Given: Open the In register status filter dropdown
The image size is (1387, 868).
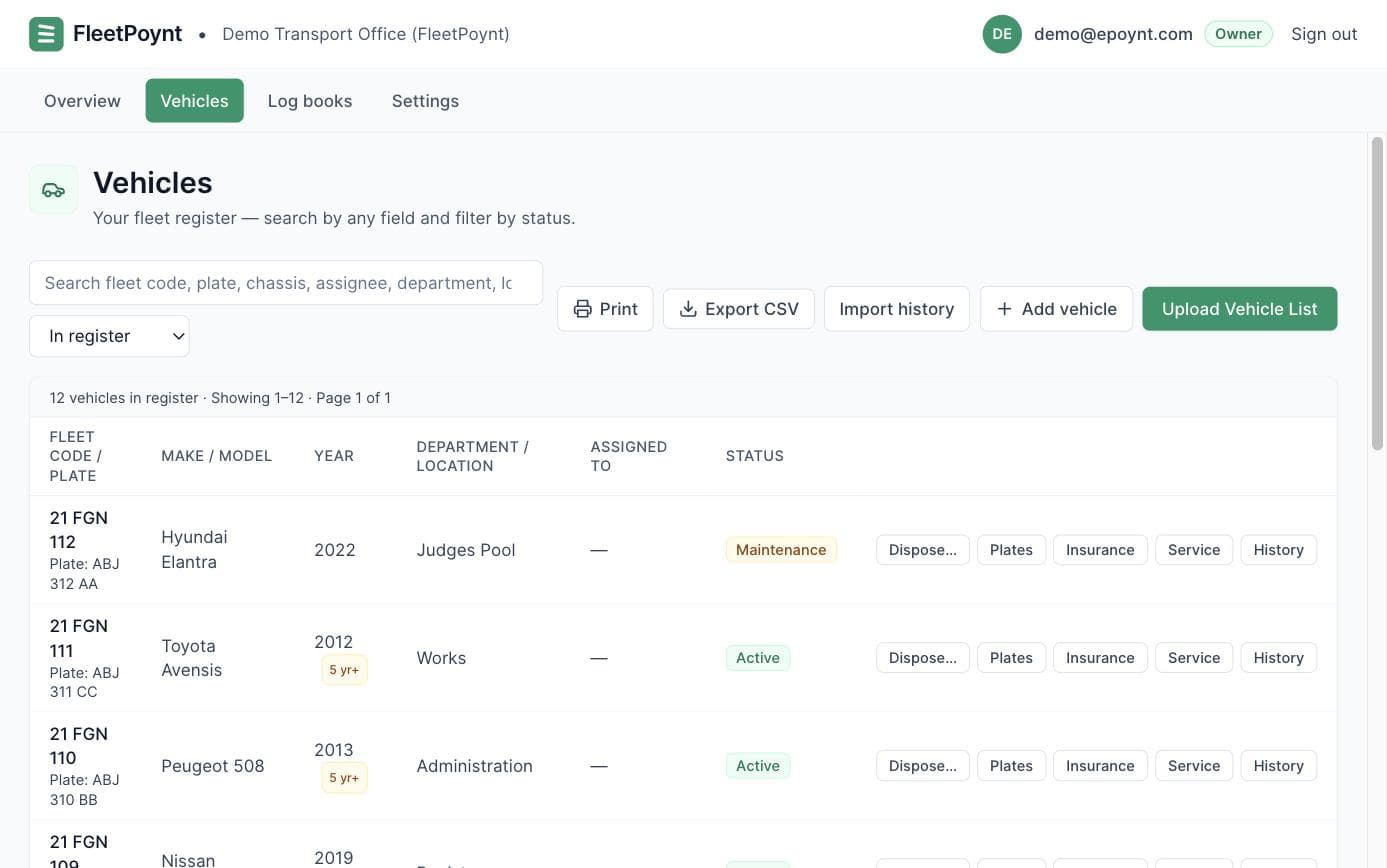Looking at the screenshot, I should coord(109,336).
